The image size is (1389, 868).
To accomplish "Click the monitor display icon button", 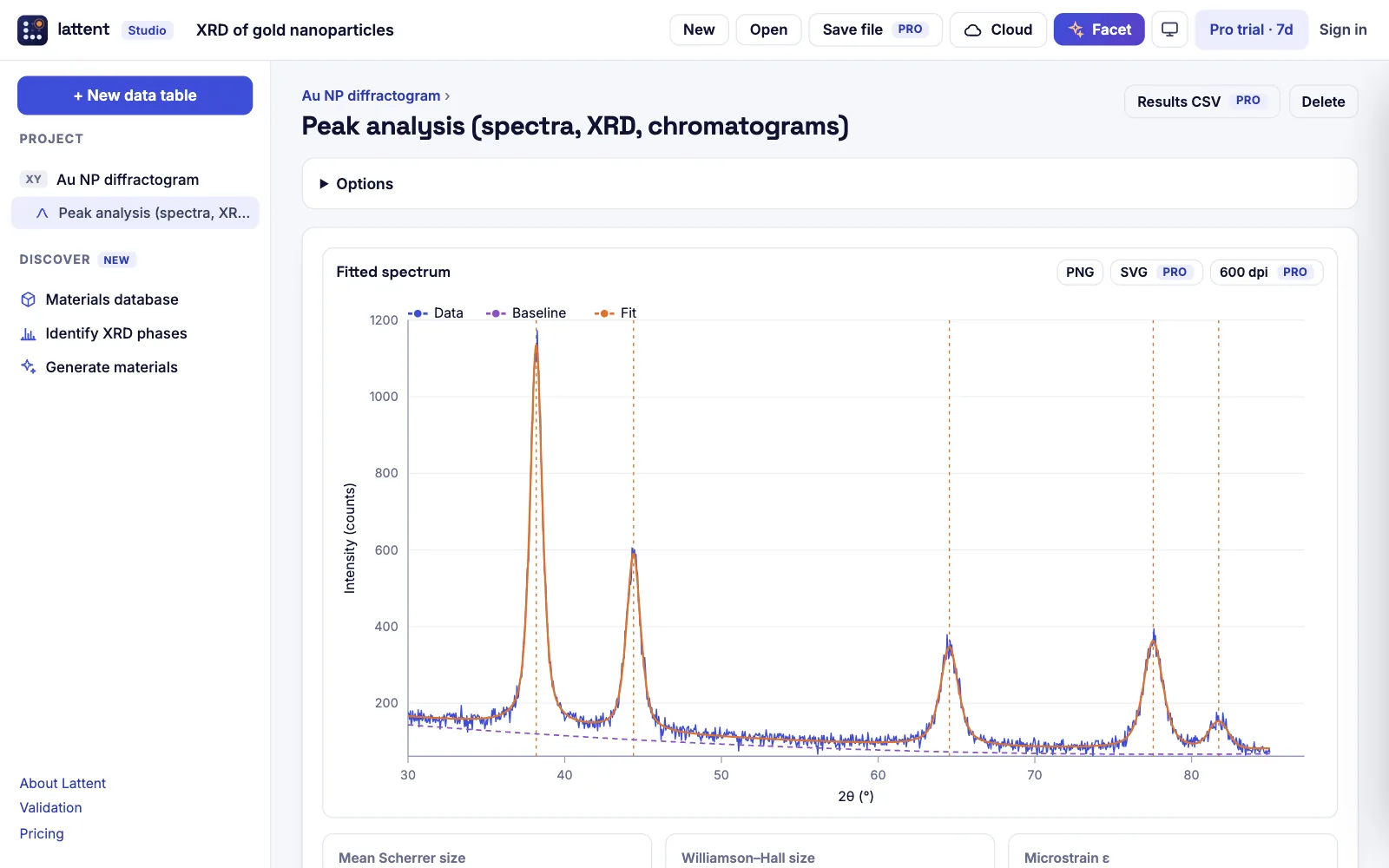I will pos(1169,30).
